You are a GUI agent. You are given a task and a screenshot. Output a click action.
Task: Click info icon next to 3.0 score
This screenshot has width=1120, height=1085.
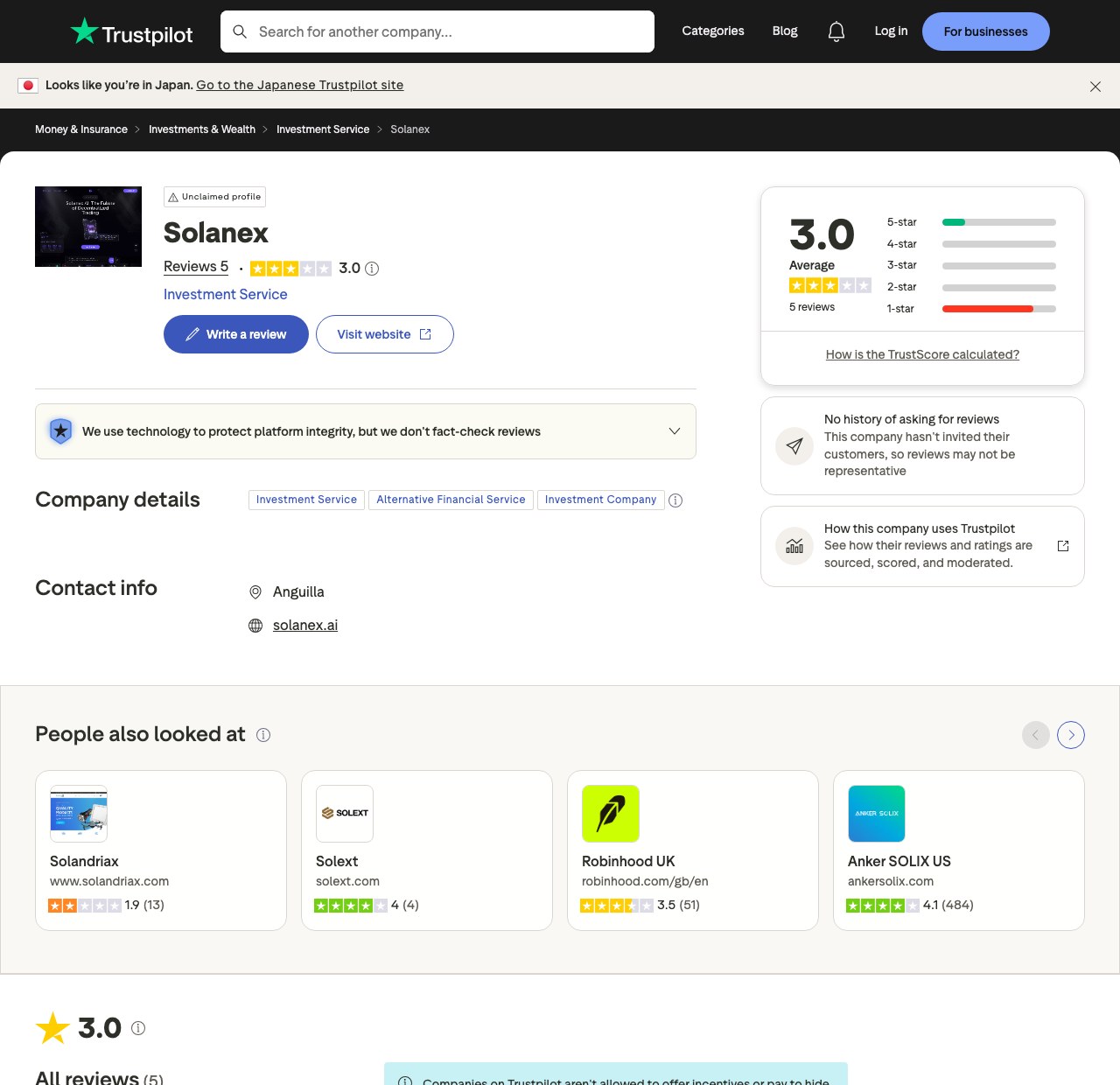click(x=372, y=269)
